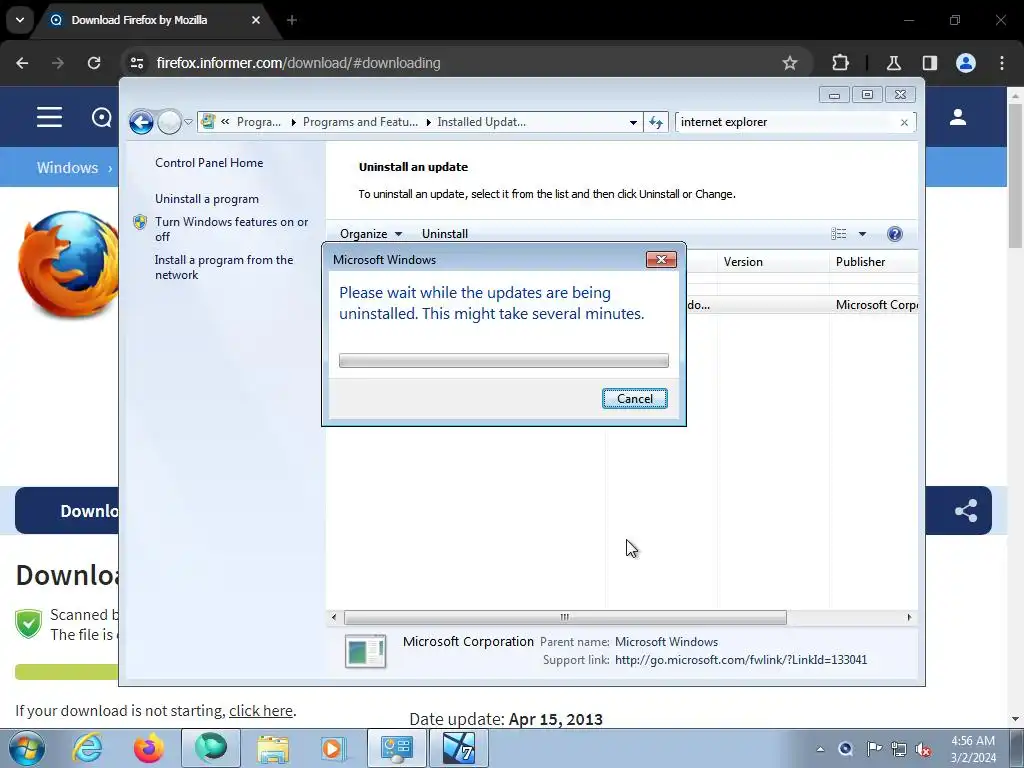Open Windows Explorer folder on taskbar
Screen dimensions: 1024x768
click(x=272, y=748)
